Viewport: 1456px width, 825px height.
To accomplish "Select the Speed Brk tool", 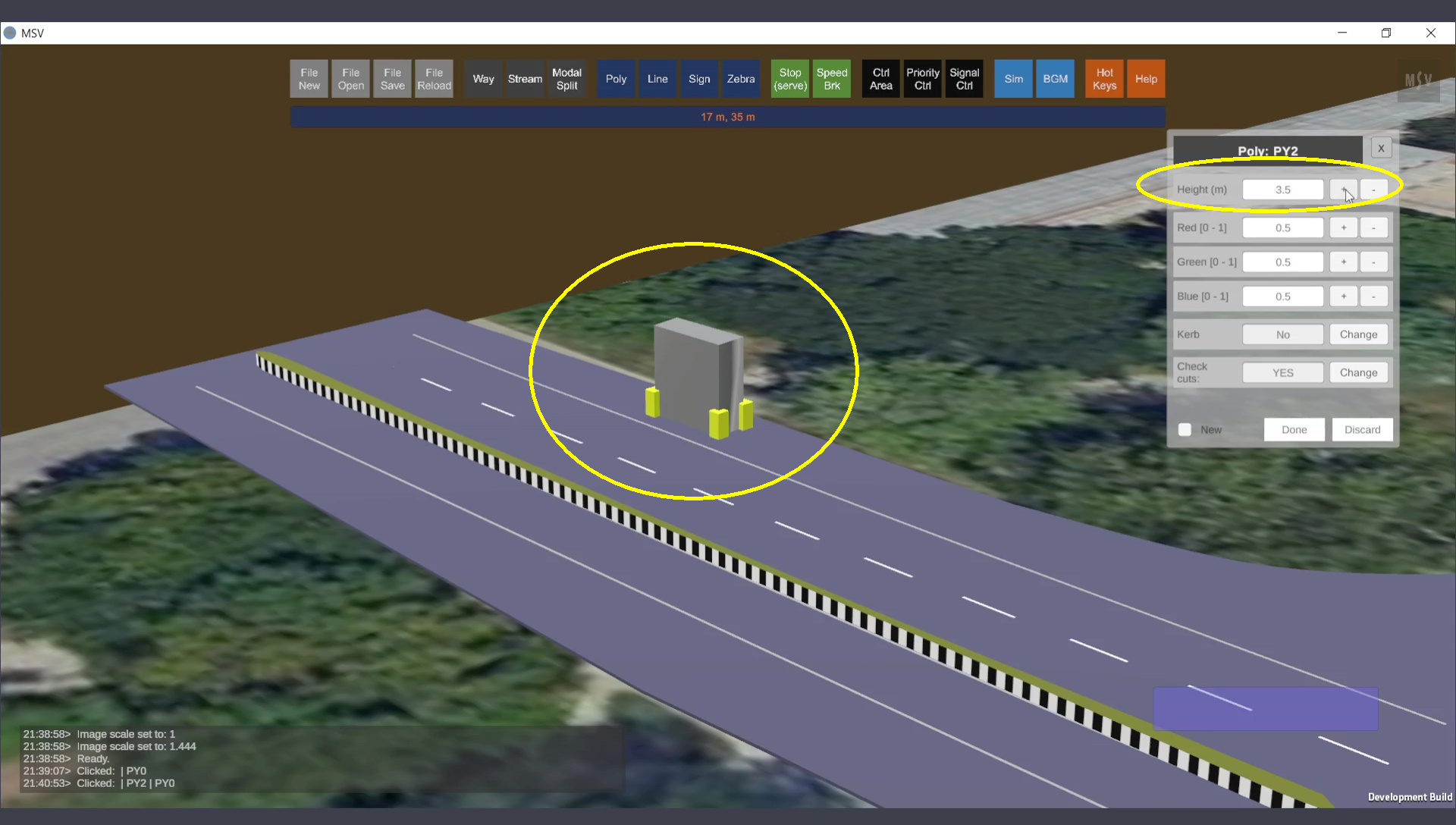I will 832,79.
